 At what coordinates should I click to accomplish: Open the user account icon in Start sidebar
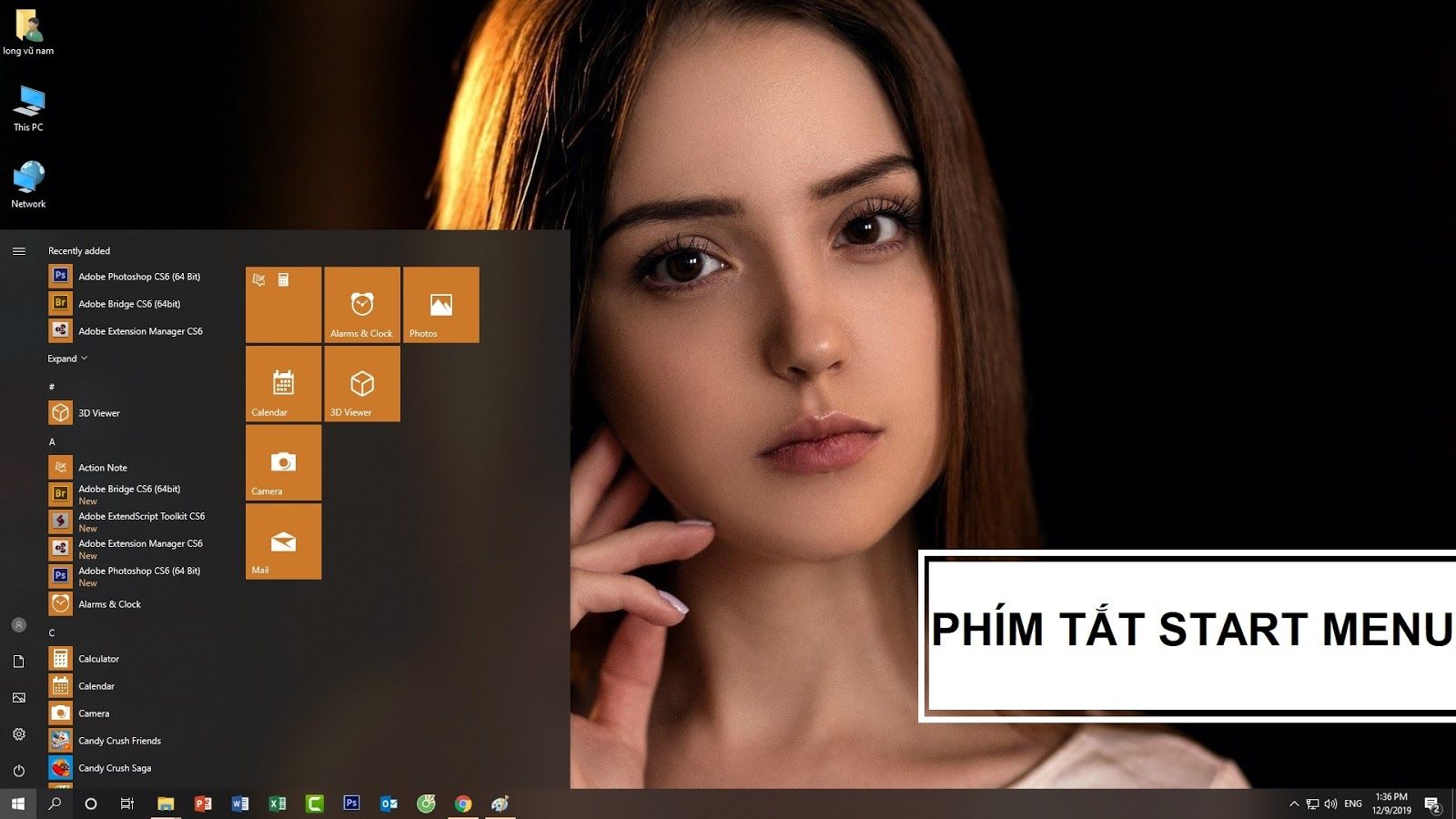click(20, 625)
